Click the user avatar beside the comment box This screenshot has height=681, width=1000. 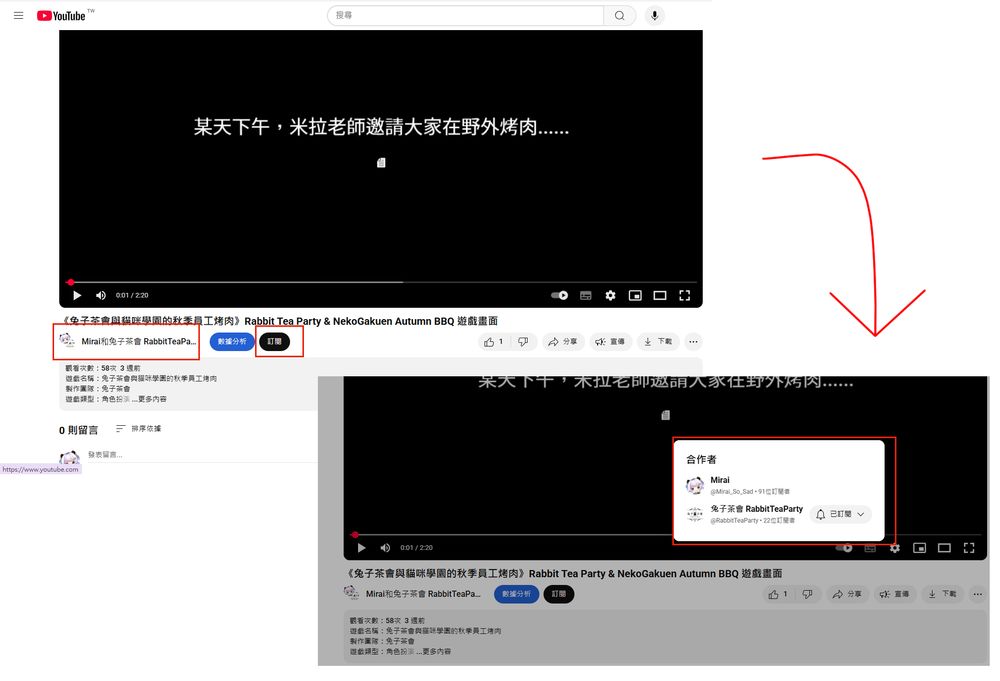(x=69, y=457)
